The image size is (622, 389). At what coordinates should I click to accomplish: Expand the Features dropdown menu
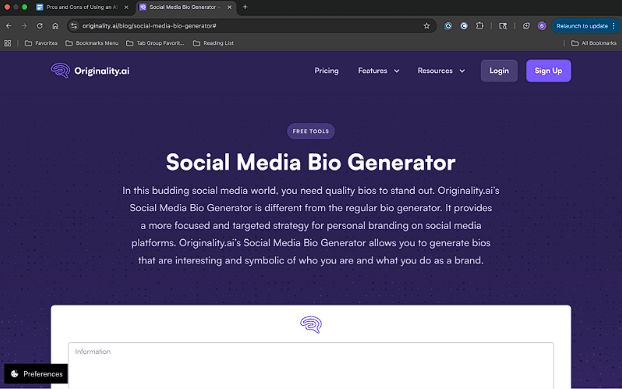[x=378, y=71]
